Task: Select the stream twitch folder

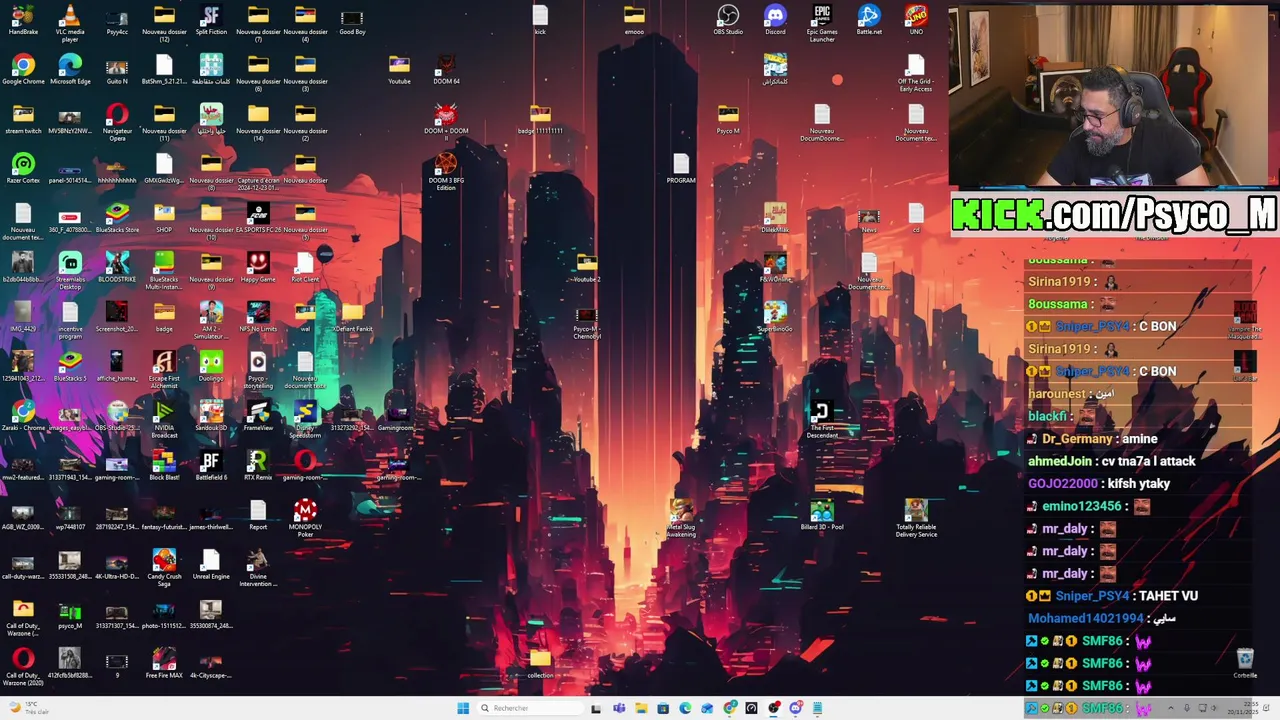Action: pos(23,119)
